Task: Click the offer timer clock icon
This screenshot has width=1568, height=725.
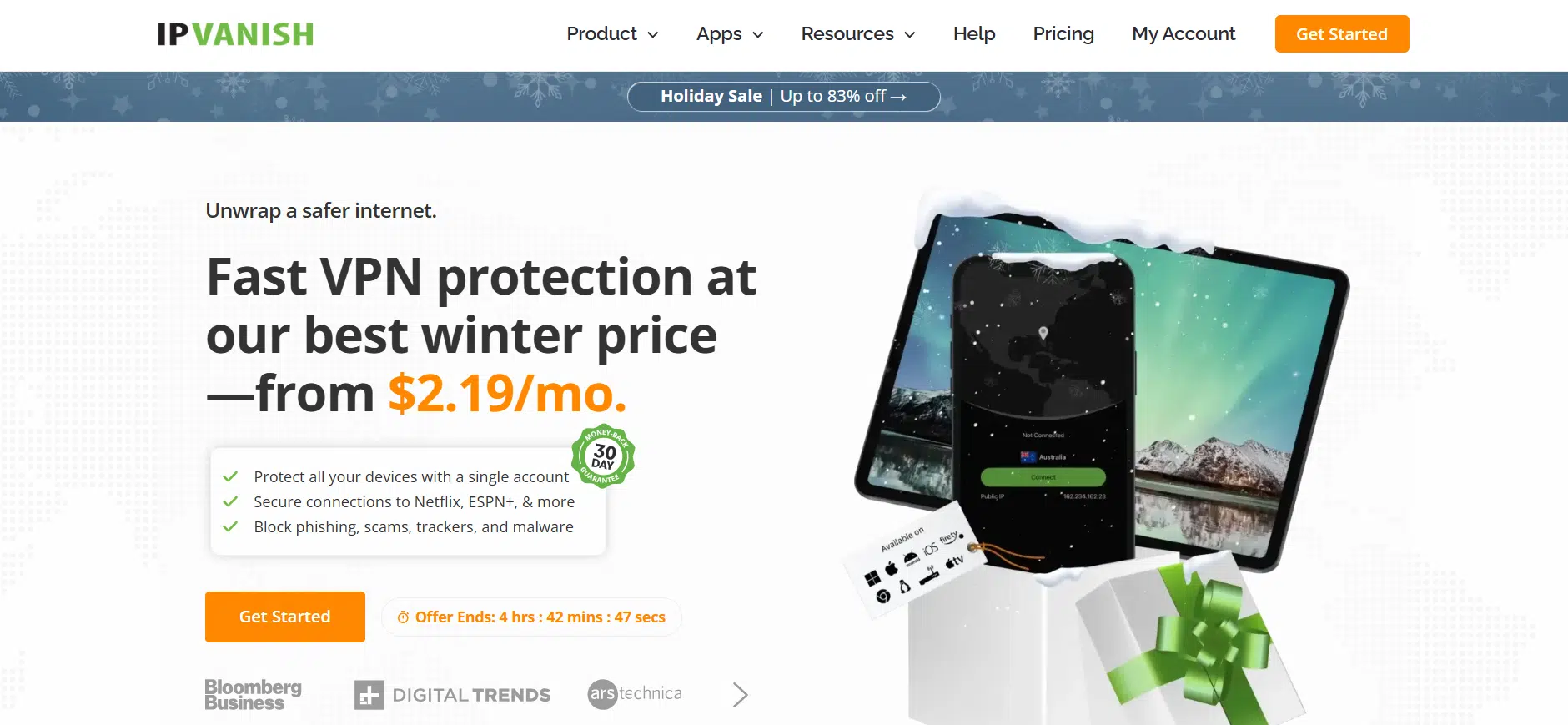Action: [x=403, y=617]
